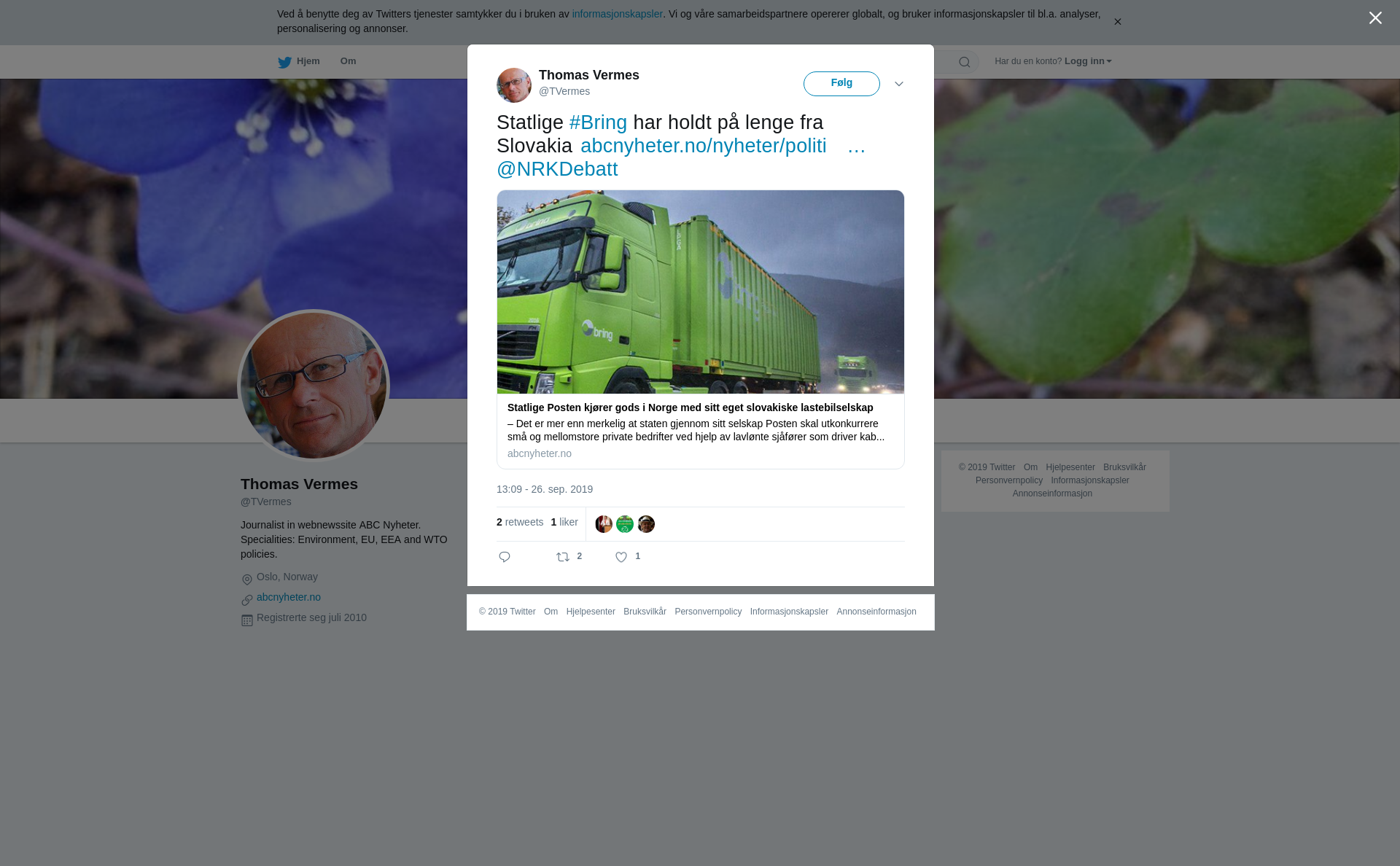The image size is (1400, 866).
Task: Open the @NRKDebatt mention link
Action: 557,169
